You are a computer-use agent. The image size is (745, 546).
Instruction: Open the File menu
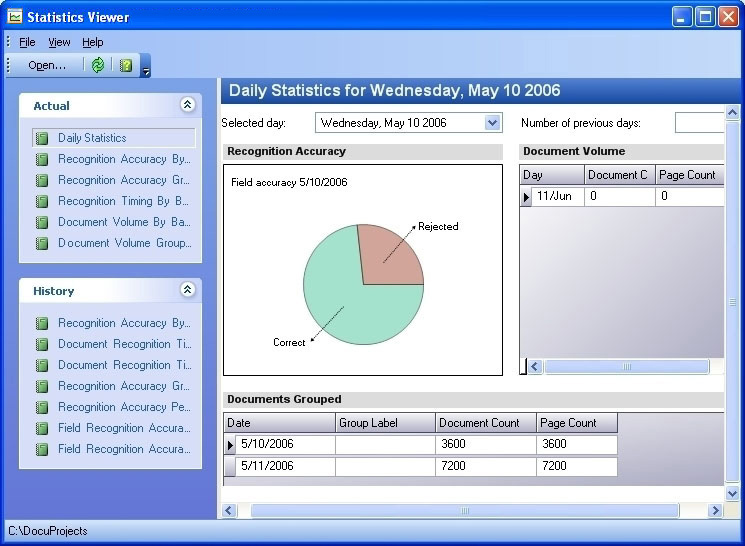tap(27, 42)
